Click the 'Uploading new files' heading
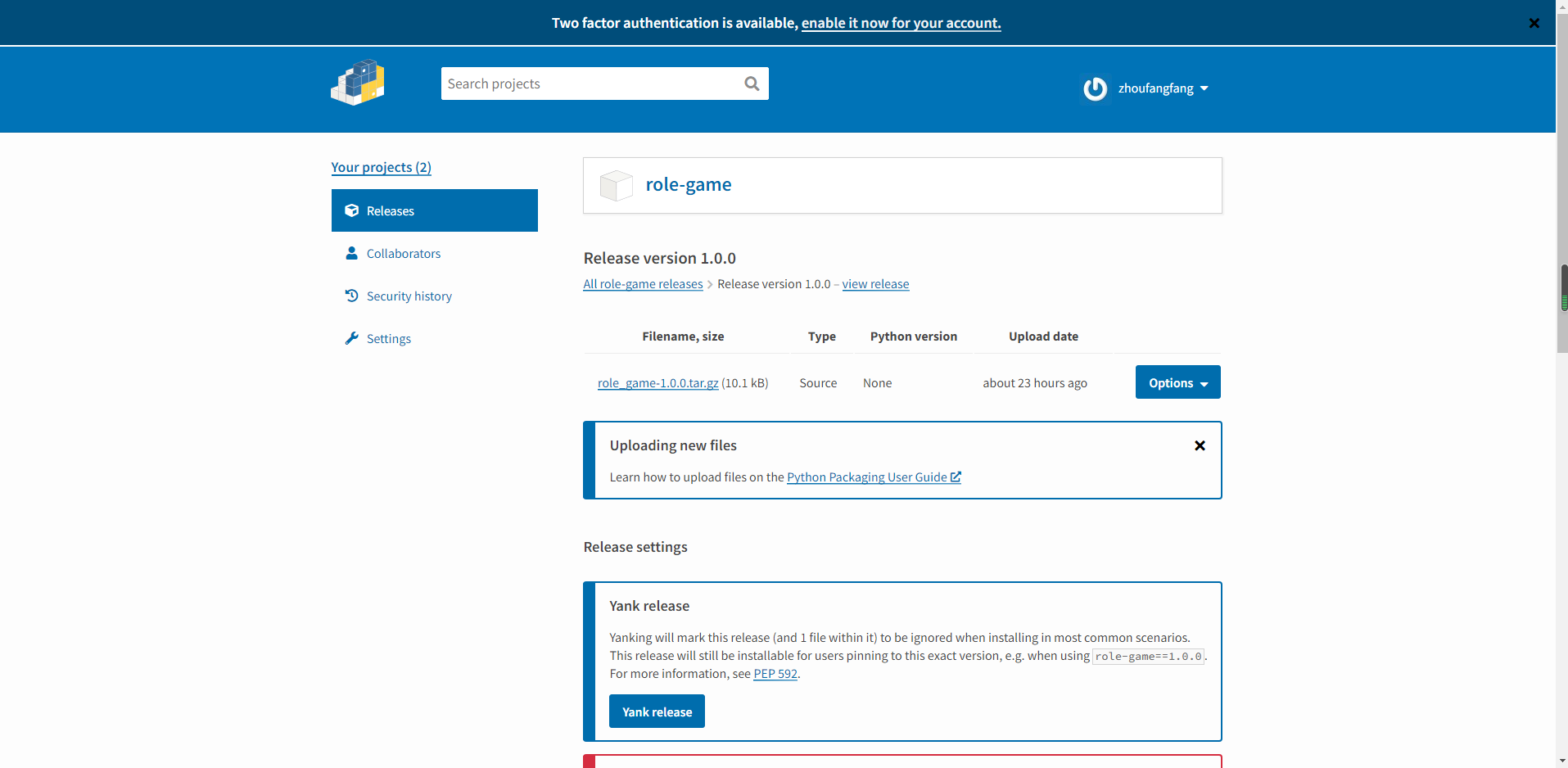Viewport: 1568px width, 768px height. 673,445
